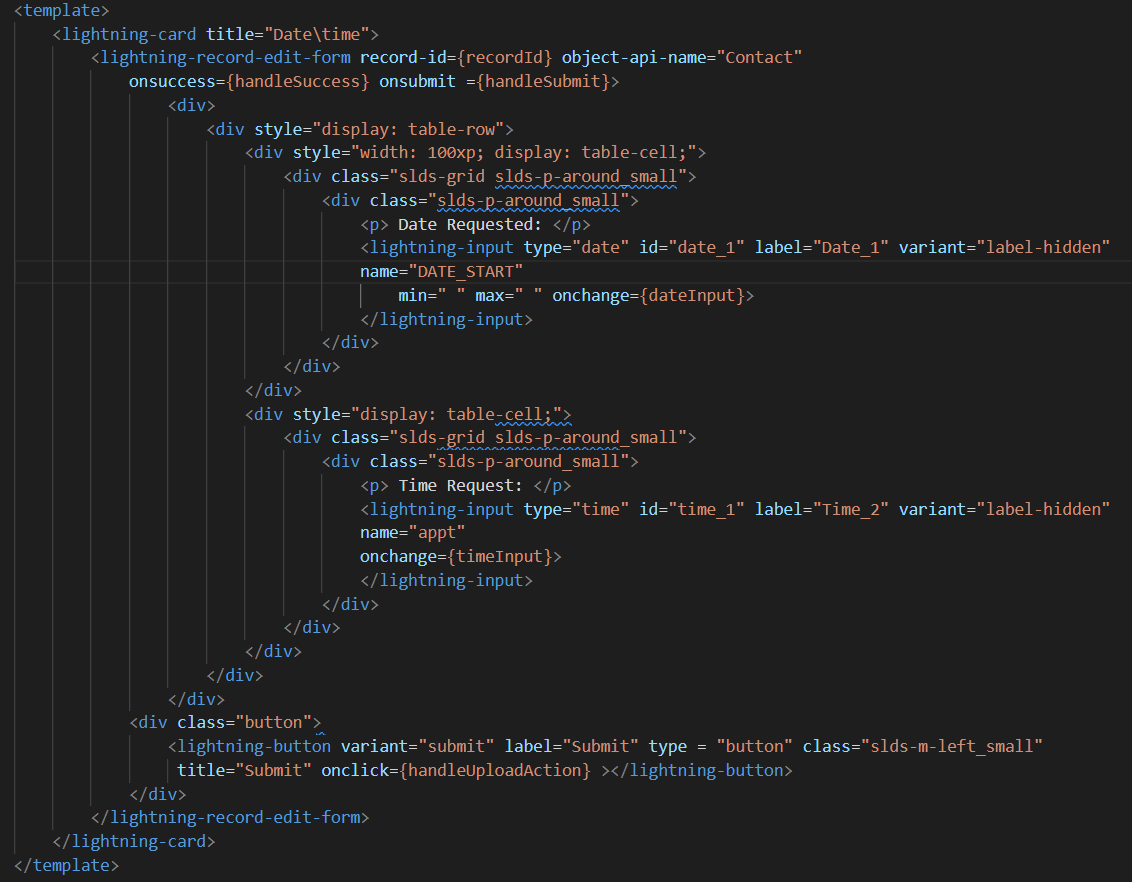1132x882 pixels.
Task: Click the opening template tag
Action: click(x=58, y=10)
